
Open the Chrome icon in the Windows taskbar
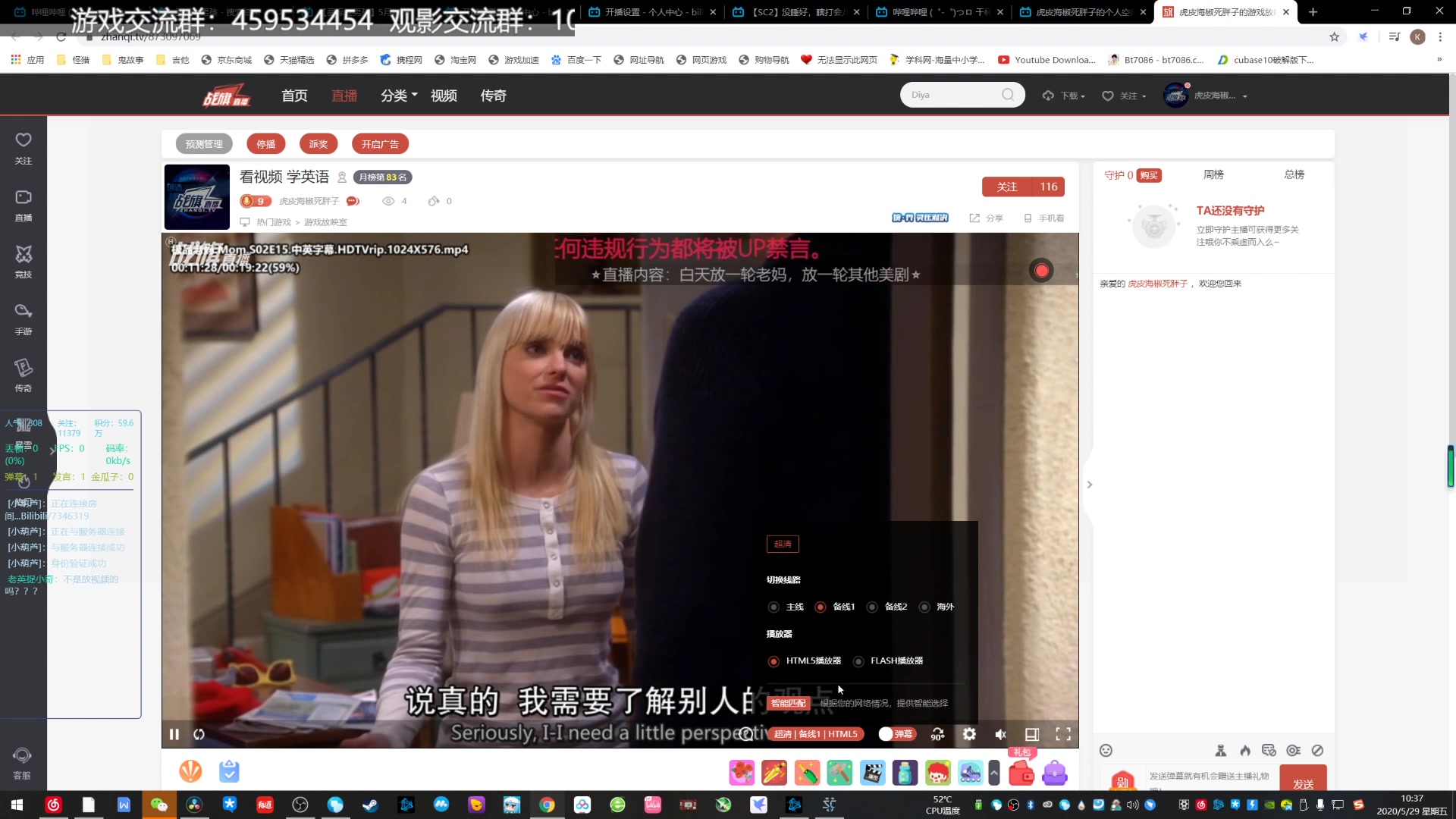click(x=547, y=805)
